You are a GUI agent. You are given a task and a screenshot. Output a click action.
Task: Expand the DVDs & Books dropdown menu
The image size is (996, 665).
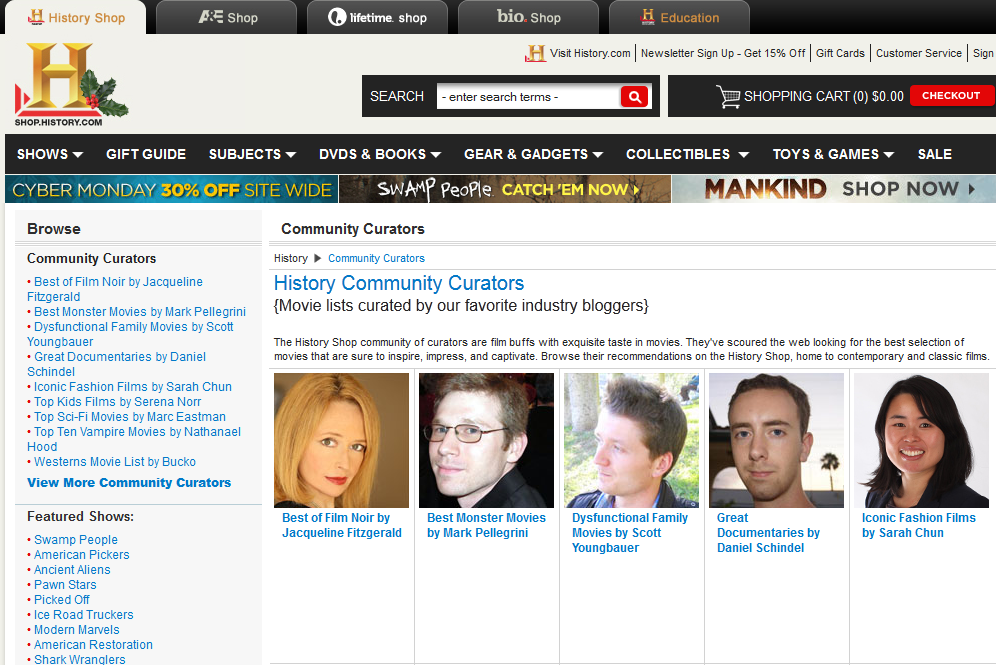[380, 154]
